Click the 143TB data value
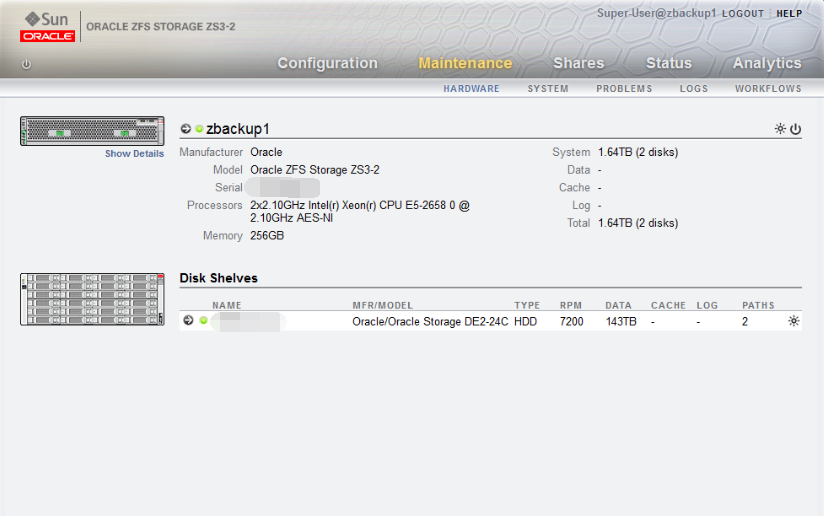The height and width of the screenshot is (516, 824). [621, 322]
